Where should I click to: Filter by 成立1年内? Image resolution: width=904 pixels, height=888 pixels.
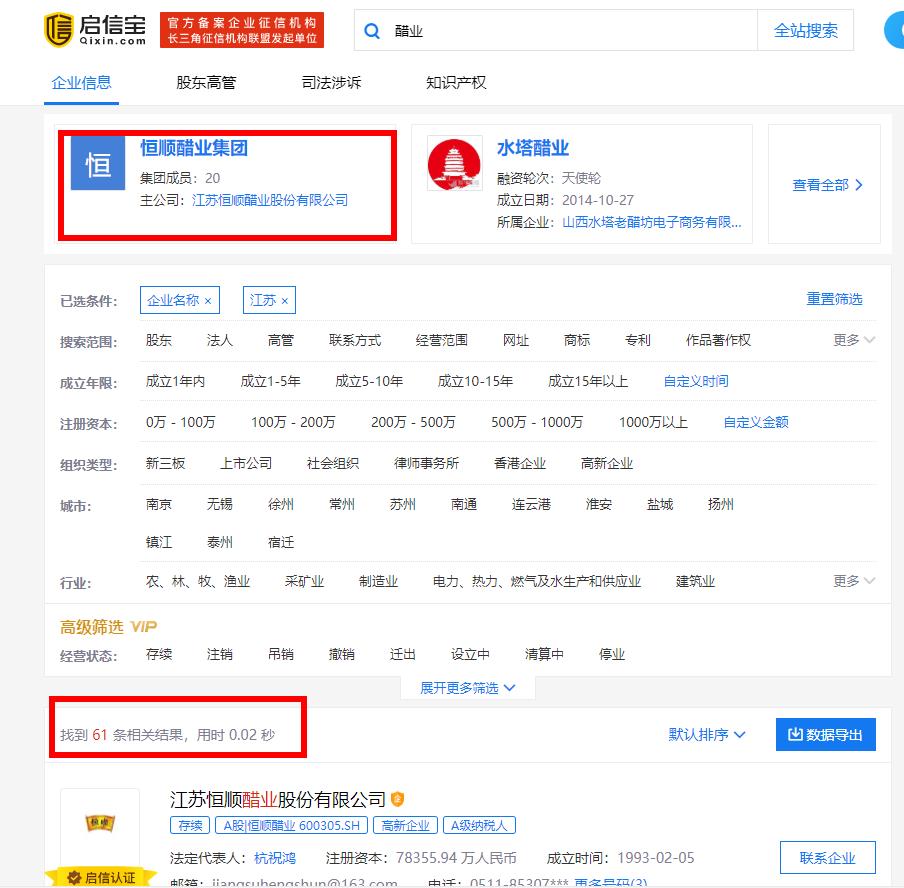pos(175,381)
